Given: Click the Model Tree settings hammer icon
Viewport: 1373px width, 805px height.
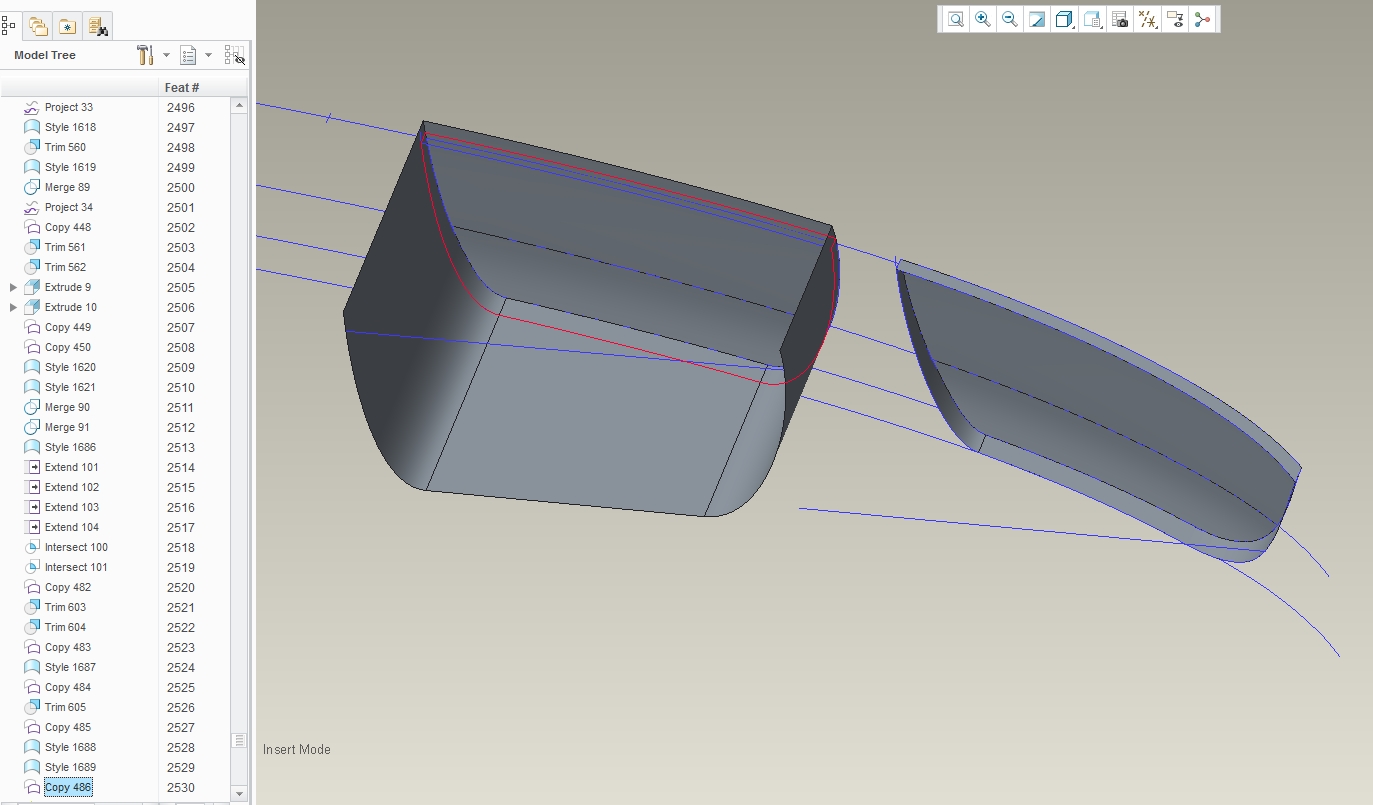Looking at the screenshot, I should tap(146, 55).
